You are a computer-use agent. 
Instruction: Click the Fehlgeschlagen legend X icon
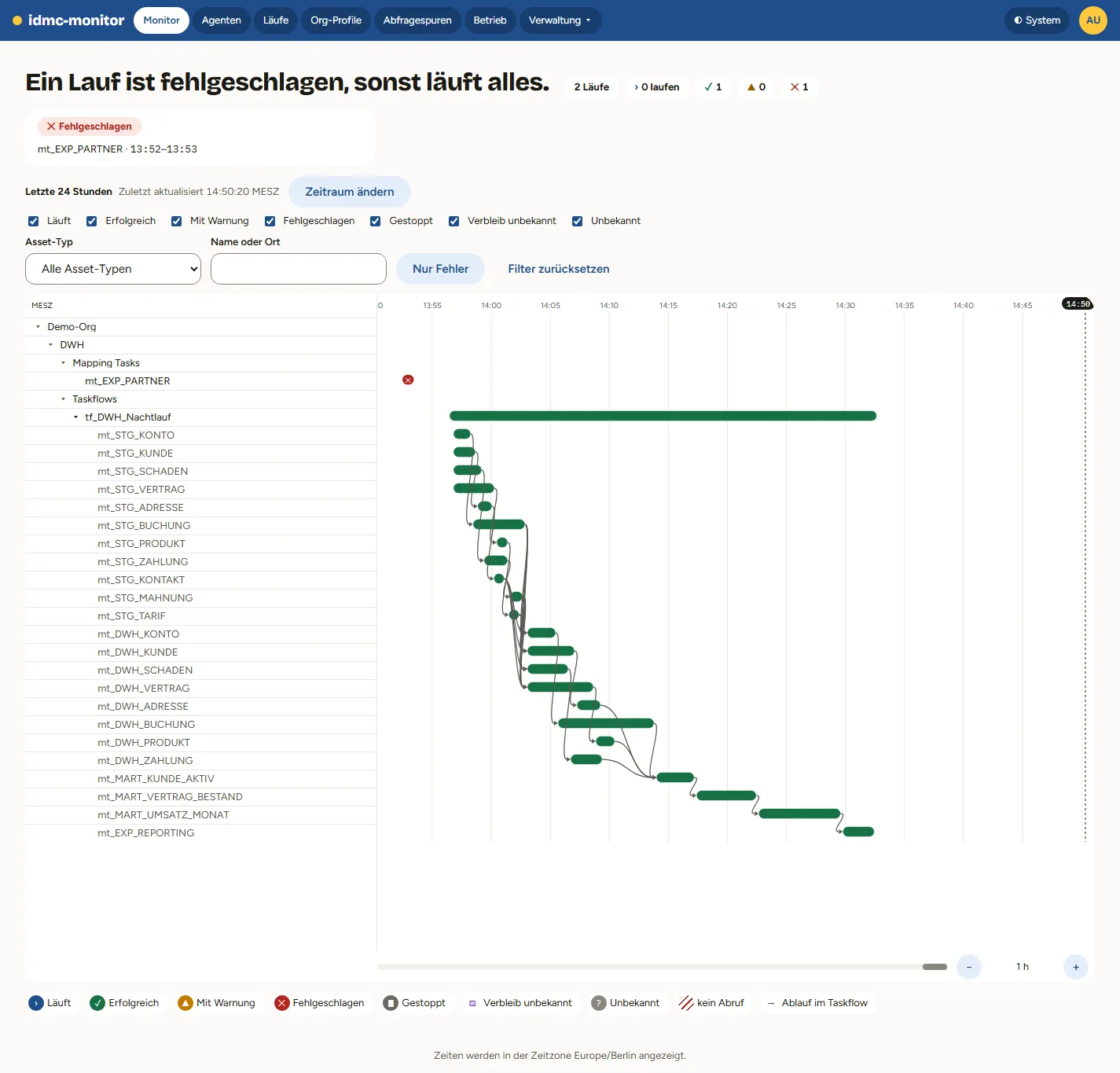click(x=282, y=1003)
